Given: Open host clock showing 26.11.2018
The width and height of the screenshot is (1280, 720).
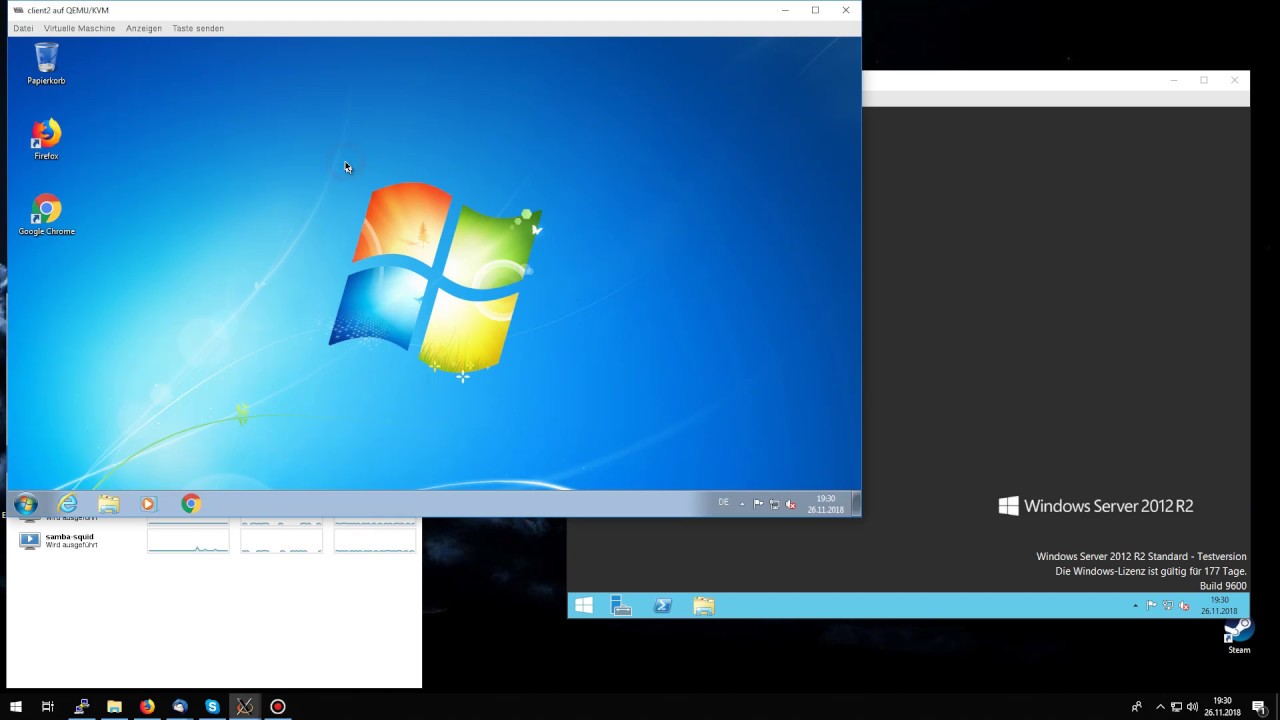Looking at the screenshot, I should [x=1222, y=707].
